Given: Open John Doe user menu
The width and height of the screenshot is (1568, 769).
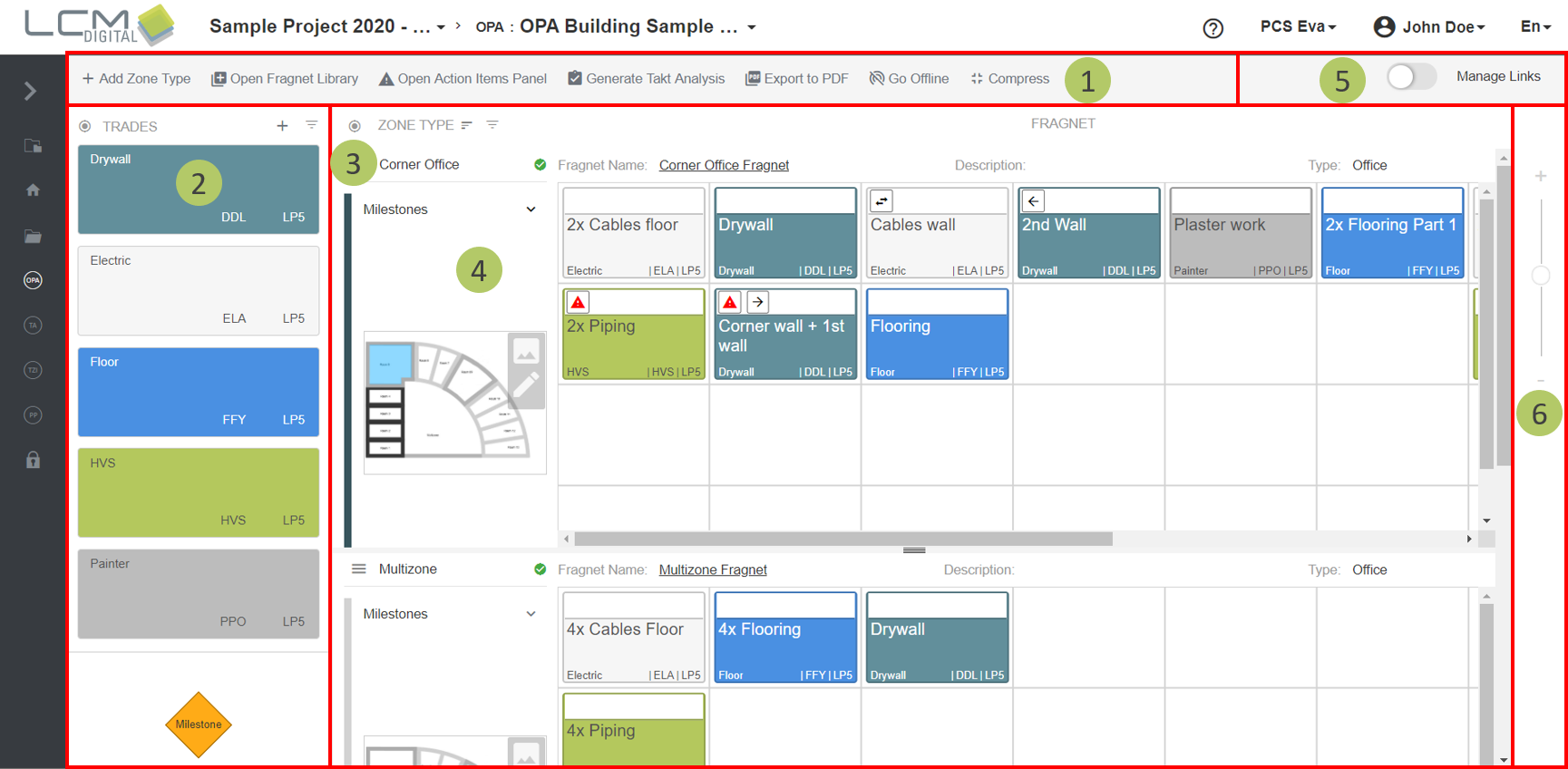Looking at the screenshot, I should click(x=1429, y=27).
